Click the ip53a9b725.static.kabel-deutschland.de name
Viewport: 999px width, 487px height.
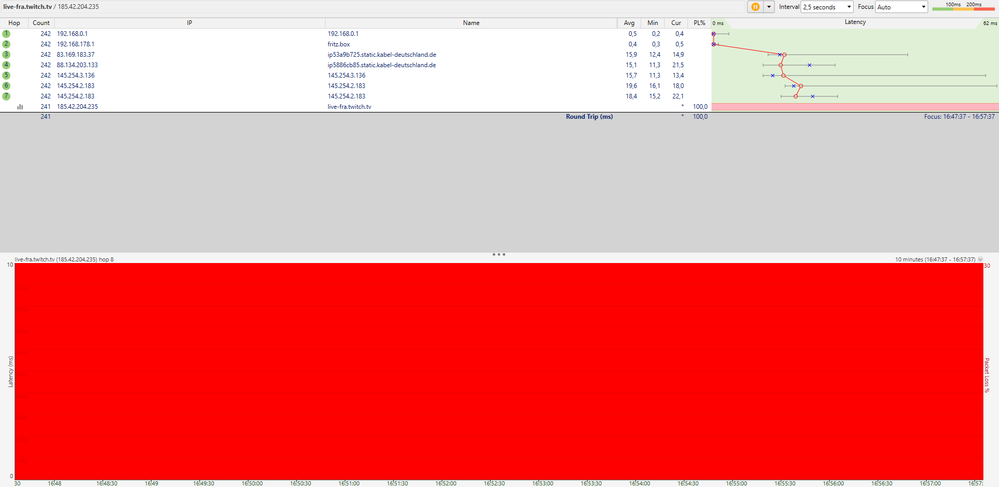(x=382, y=54)
